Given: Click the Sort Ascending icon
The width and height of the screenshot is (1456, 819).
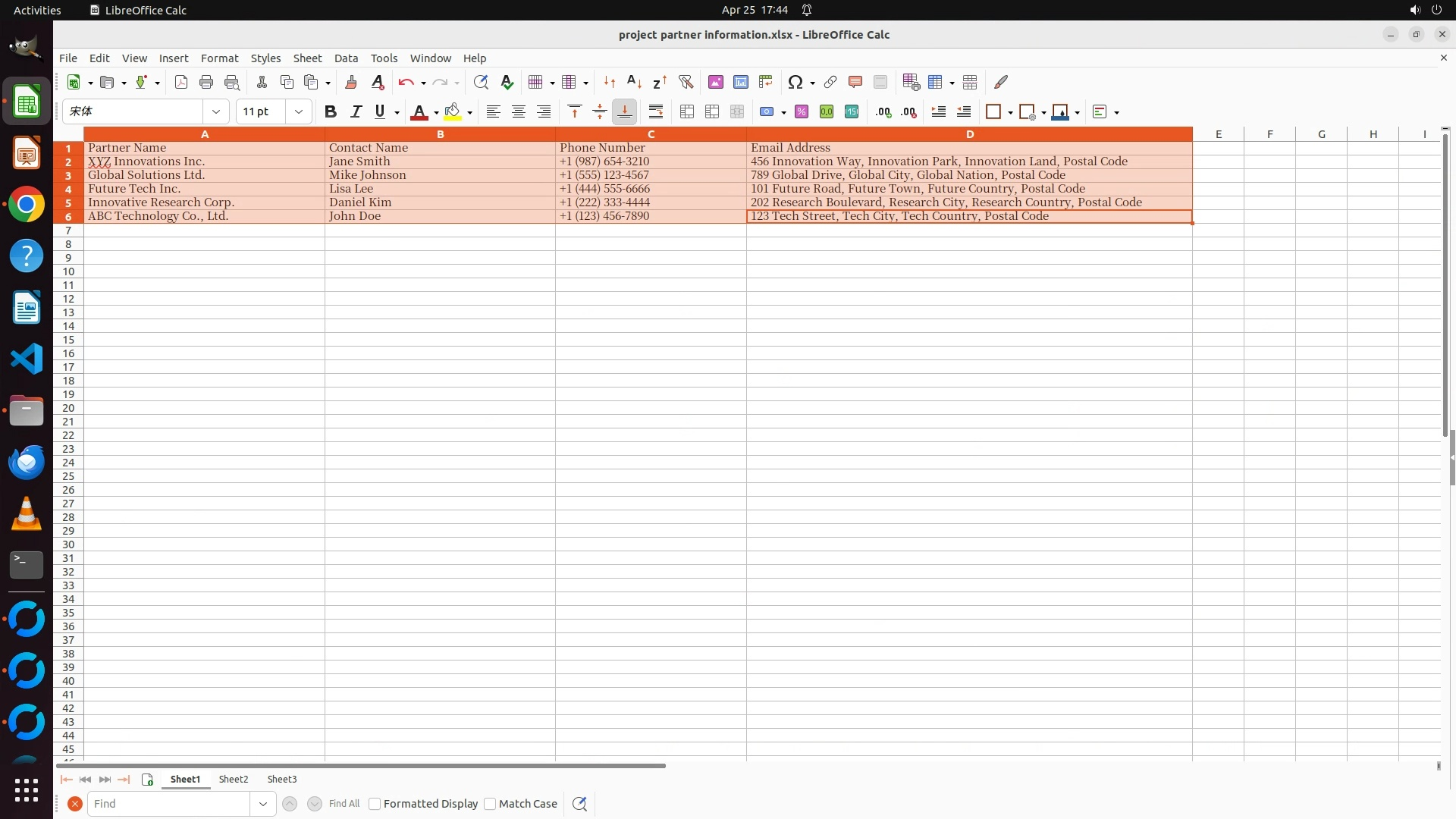Looking at the screenshot, I should [x=634, y=83].
